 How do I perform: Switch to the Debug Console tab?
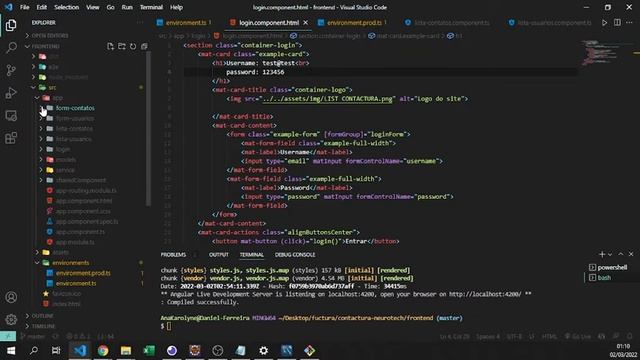pos(295,255)
